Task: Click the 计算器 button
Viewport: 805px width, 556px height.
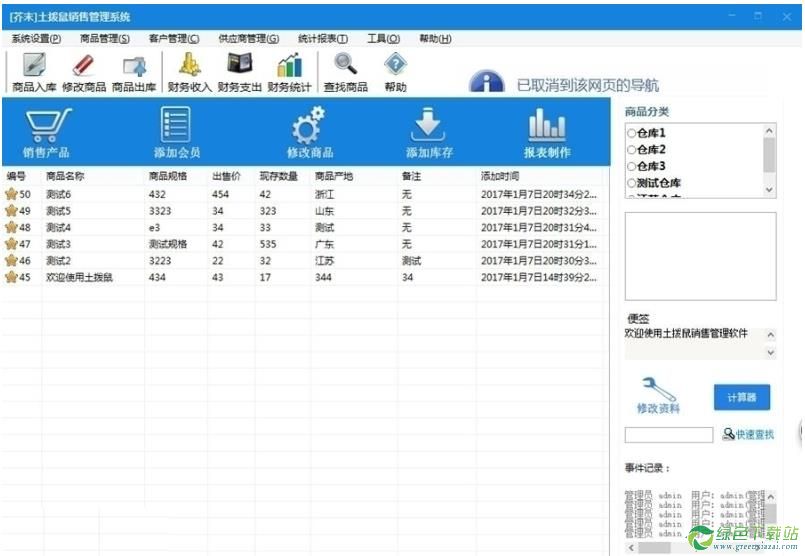Action: coord(741,397)
